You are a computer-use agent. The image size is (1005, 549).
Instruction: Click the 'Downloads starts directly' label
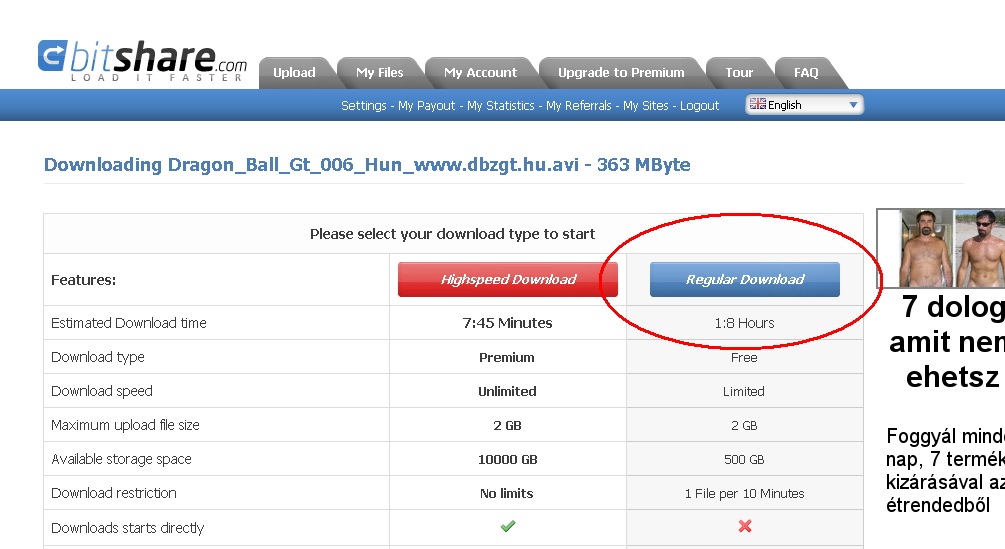click(x=128, y=528)
